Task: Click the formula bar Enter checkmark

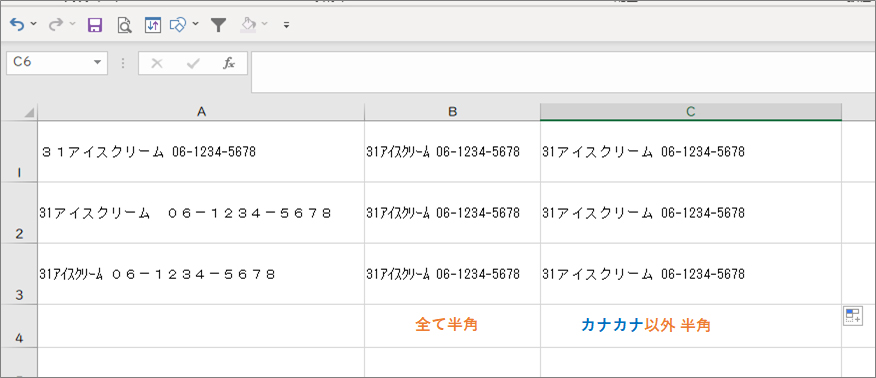Action: click(x=193, y=63)
